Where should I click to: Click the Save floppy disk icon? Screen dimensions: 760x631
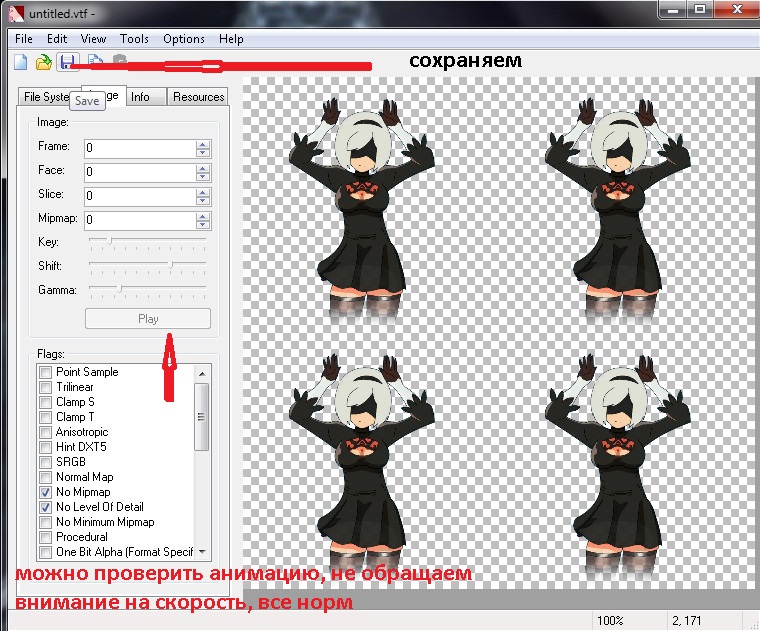(x=67, y=63)
